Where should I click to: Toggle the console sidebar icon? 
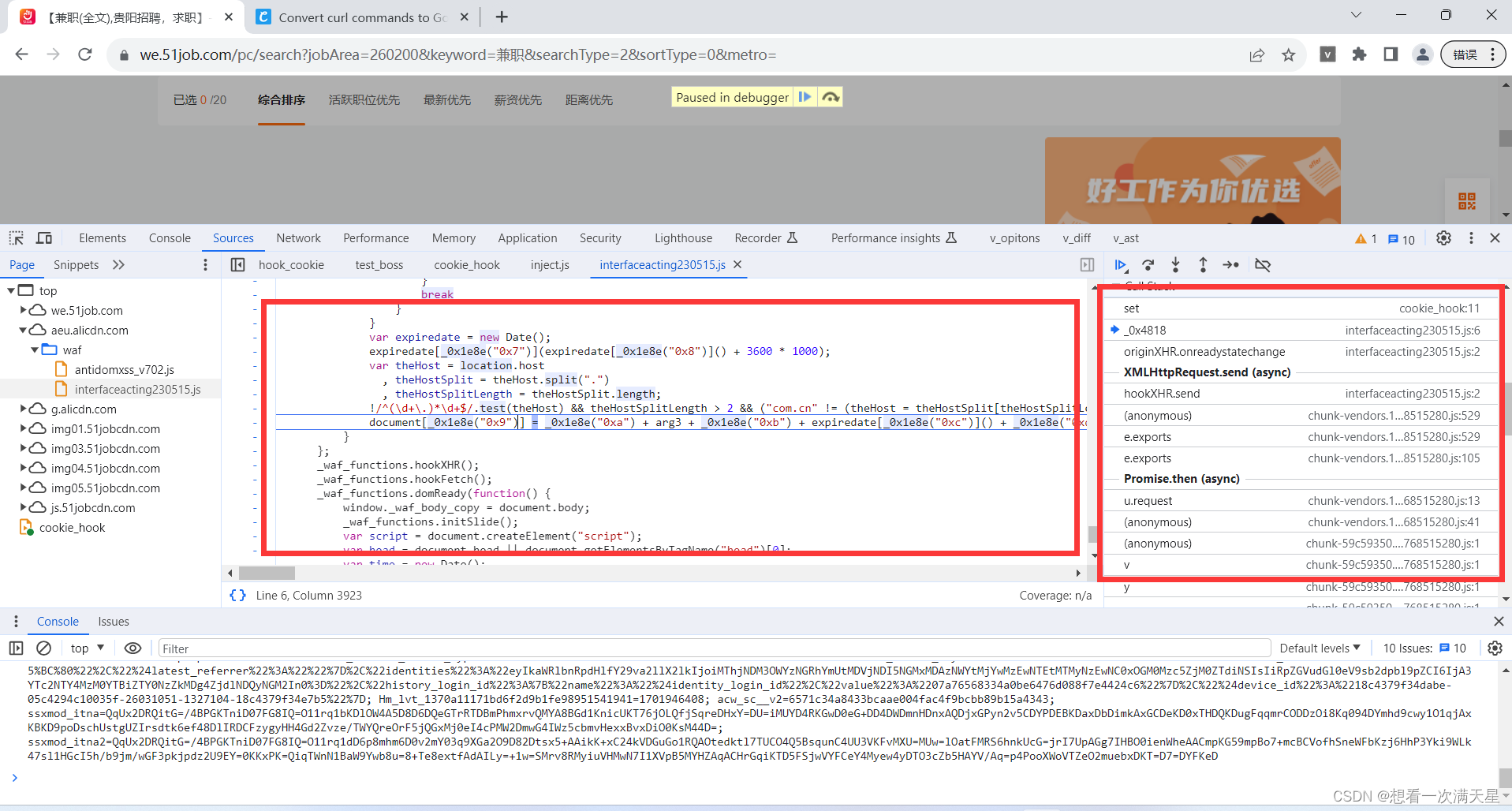(16, 648)
